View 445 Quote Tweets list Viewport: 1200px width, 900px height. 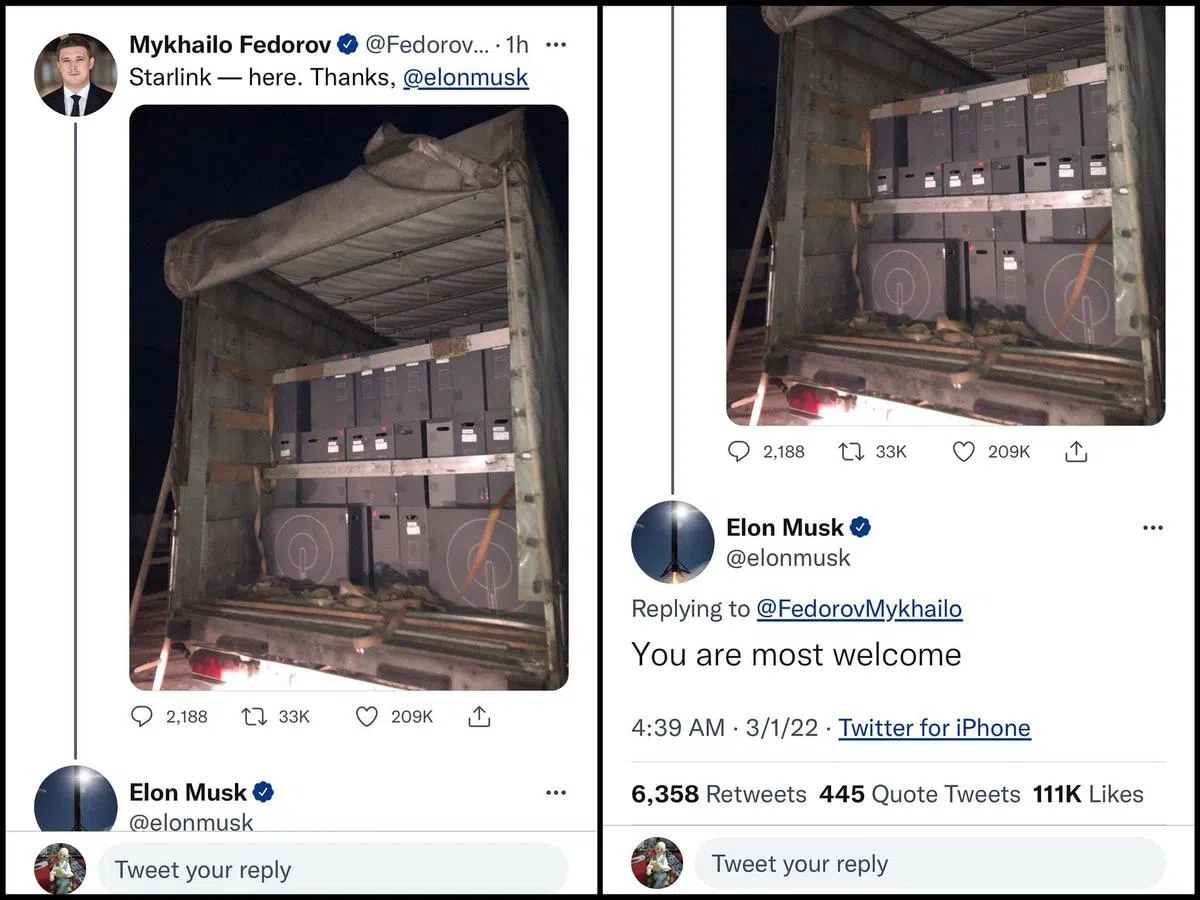pos(919,794)
